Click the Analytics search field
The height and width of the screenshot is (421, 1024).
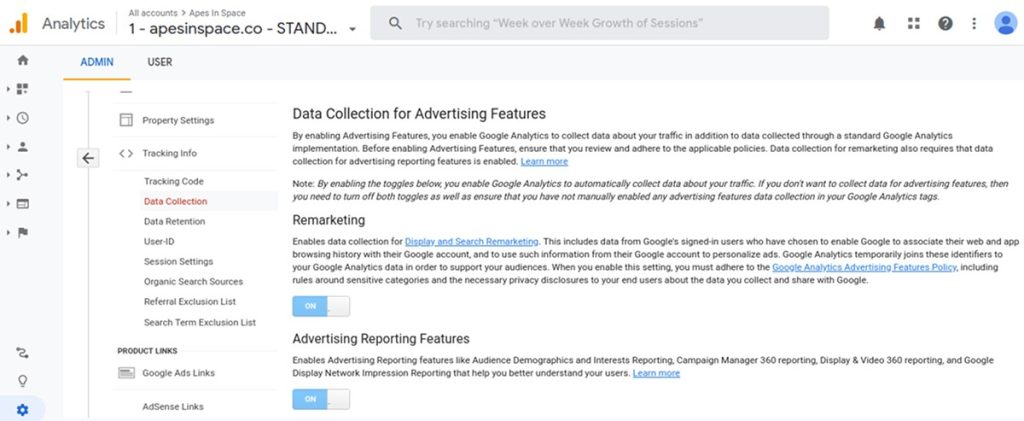pyautogui.click(x=599, y=23)
